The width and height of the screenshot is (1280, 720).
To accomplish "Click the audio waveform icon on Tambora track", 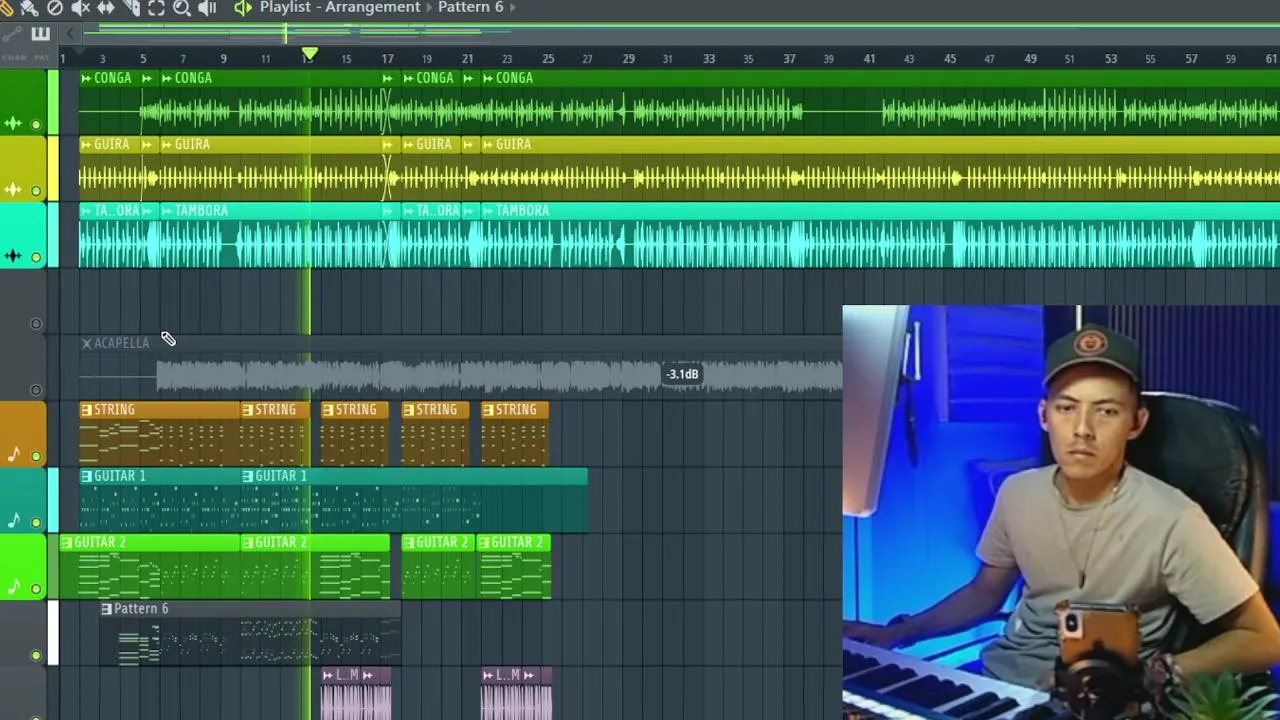I will [13, 256].
